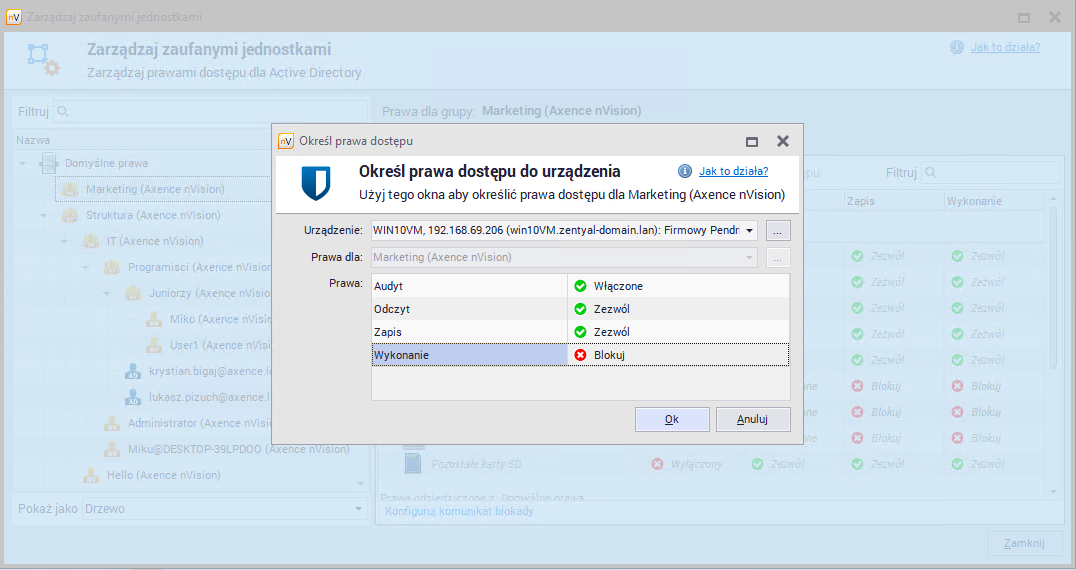Click the browse (...) button beside Urządzenie
The width and height of the screenshot is (1076, 570).
pyautogui.click(x=779, y=230)
